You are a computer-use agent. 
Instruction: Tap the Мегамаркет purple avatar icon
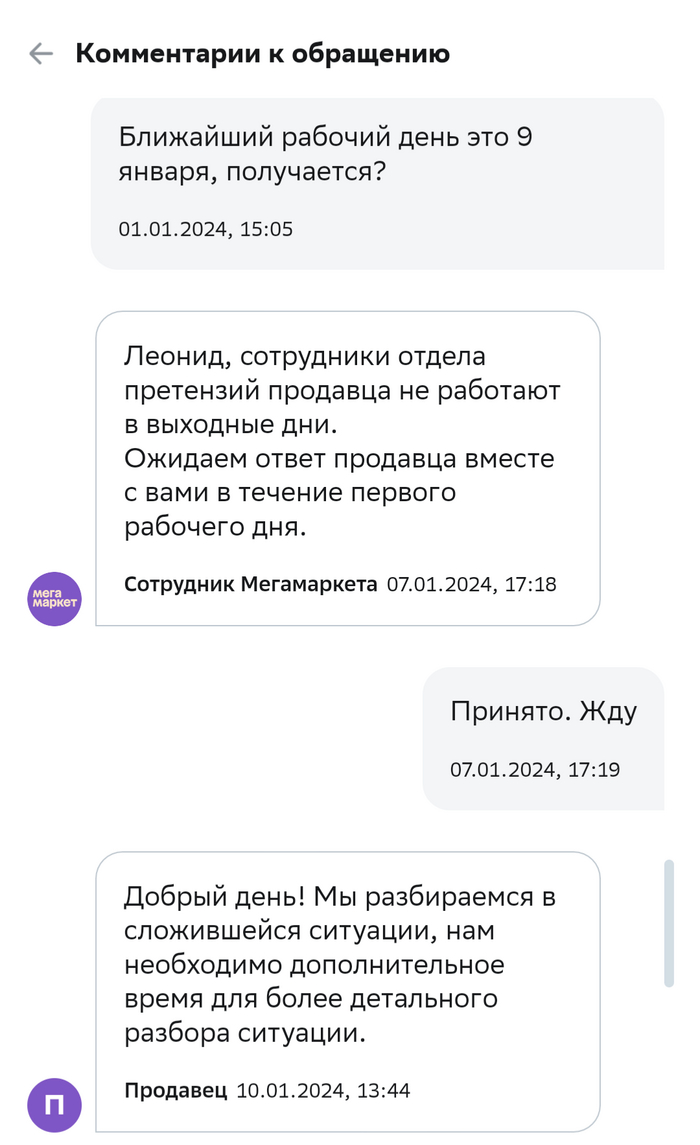(x=54, y=599)
